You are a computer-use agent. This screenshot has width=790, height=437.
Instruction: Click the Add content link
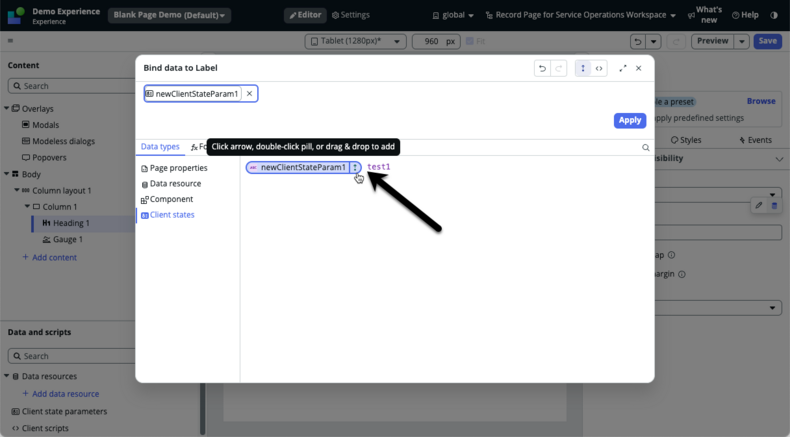click(x=49, y=258)
